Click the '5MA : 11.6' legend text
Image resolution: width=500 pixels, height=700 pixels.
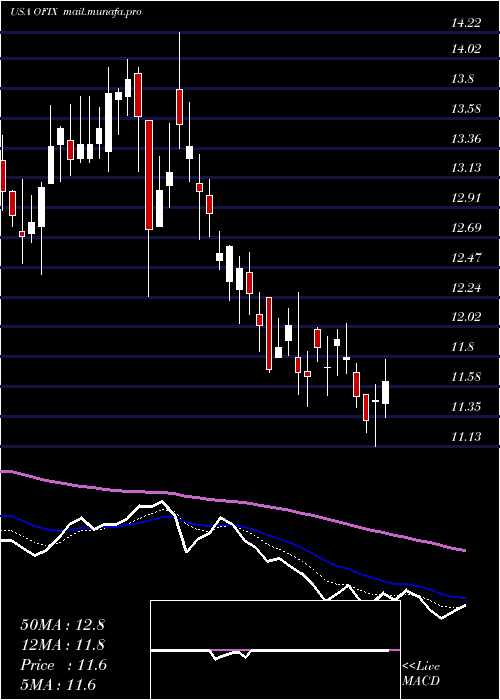(58, 684)
